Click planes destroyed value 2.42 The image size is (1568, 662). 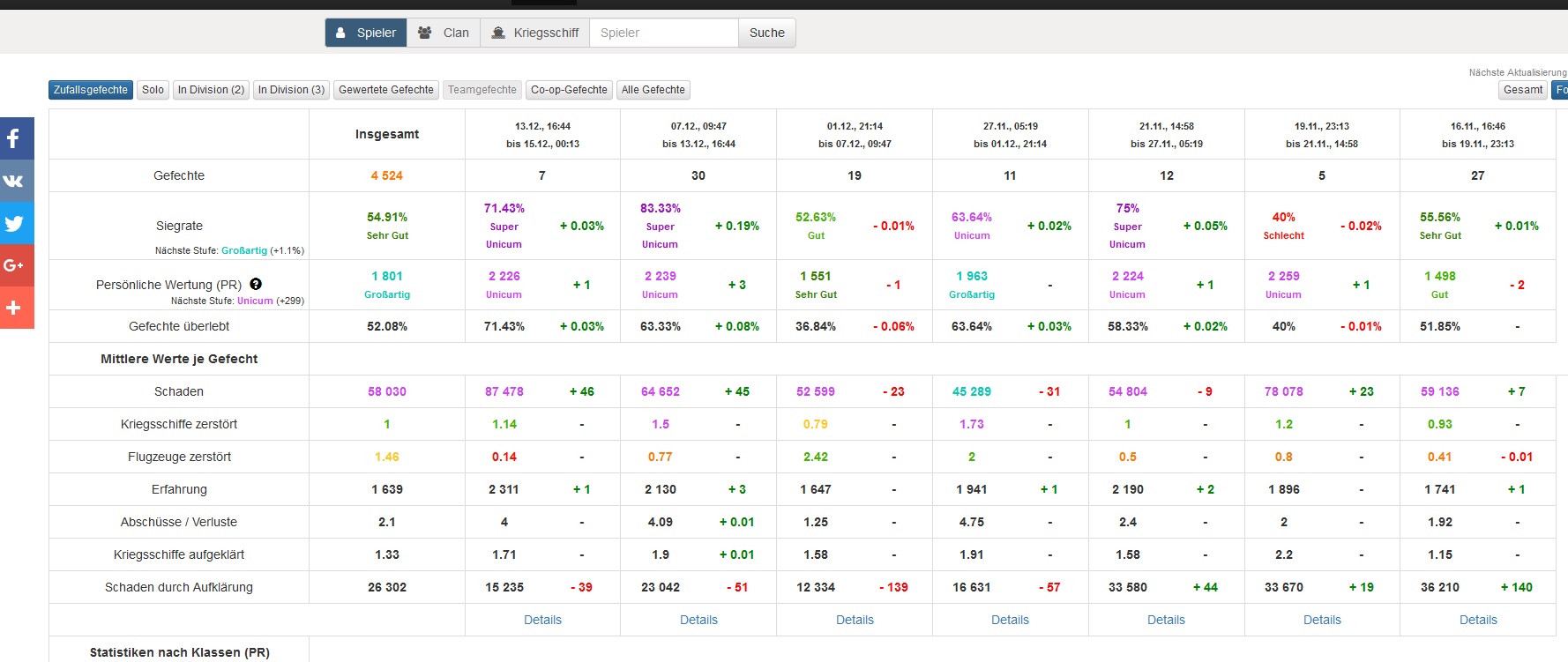click(x=815, y=457)
